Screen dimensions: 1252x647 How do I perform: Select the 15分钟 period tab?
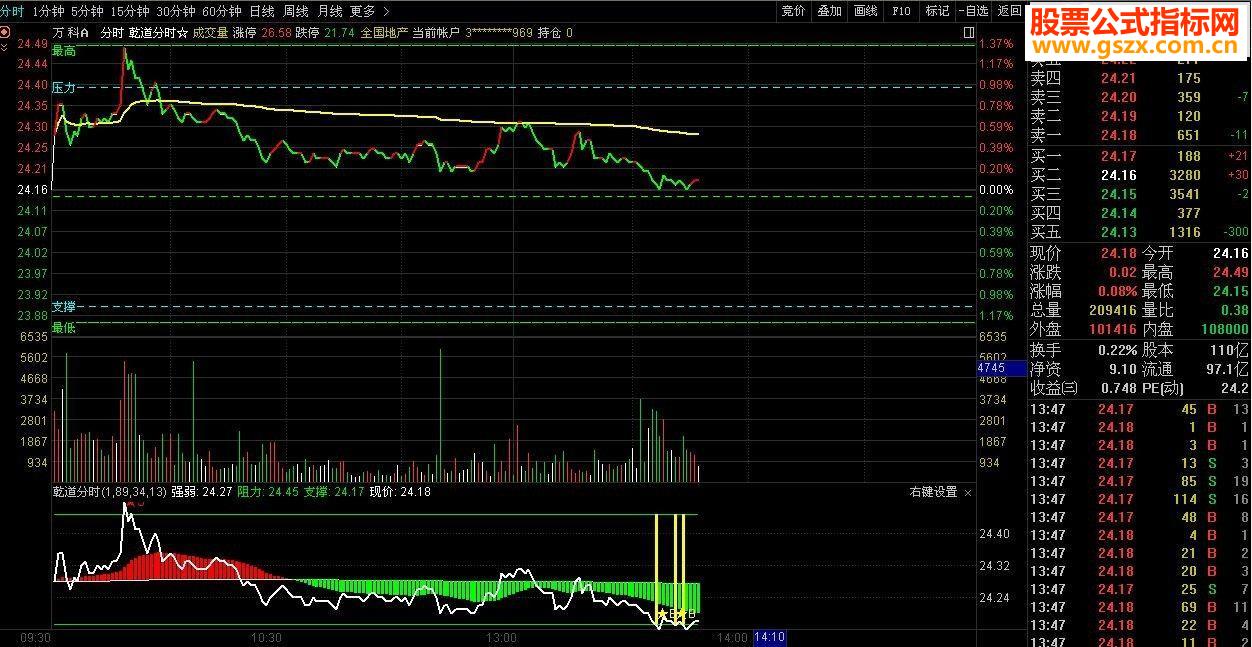[131, 11]
